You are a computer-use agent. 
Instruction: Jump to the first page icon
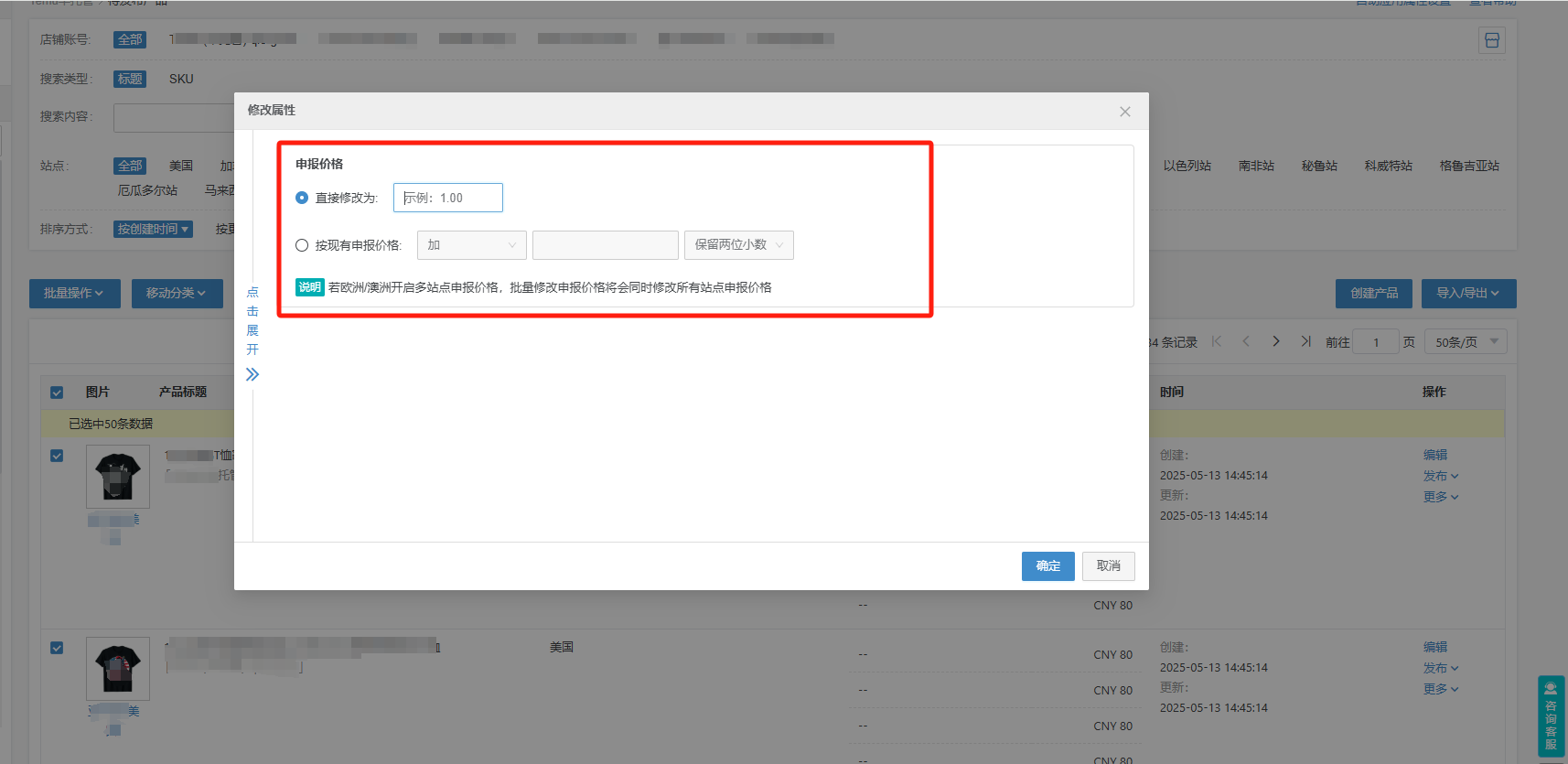(x=1217, y=341)
